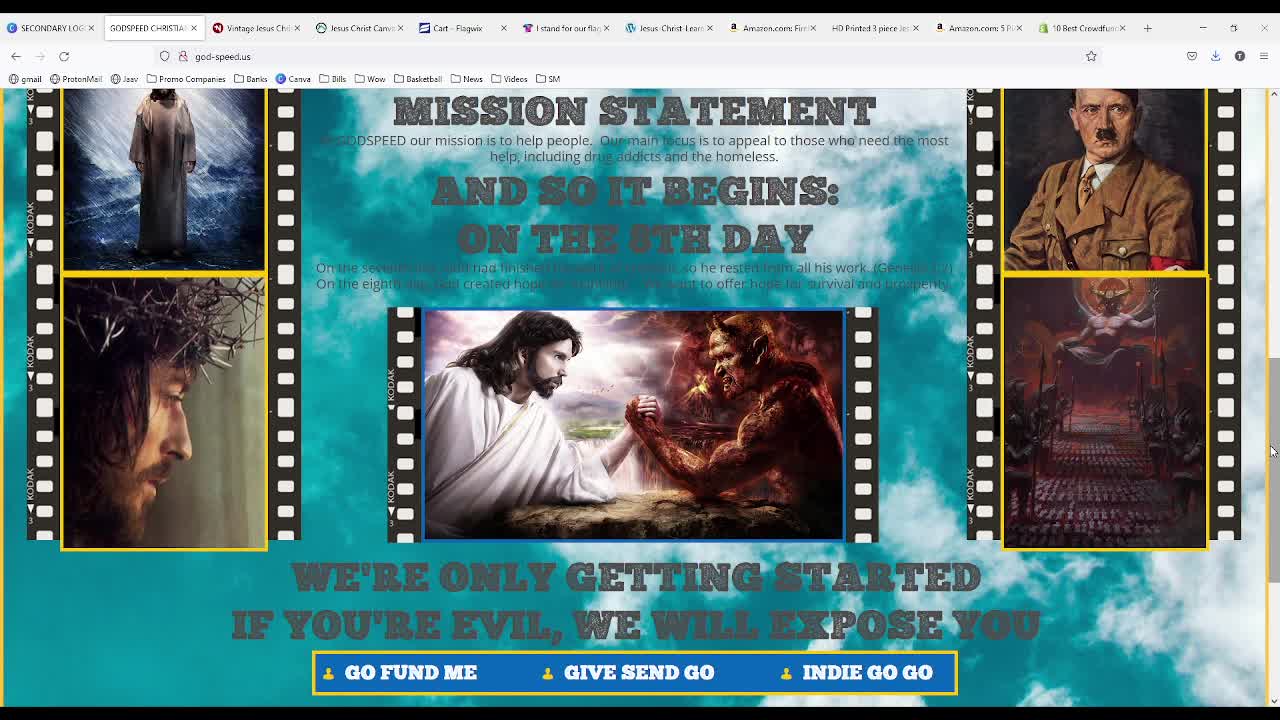This screenshot has width=1280, height=720.
Task: Click the INDIE GO GO button
Action: (858, 673)
